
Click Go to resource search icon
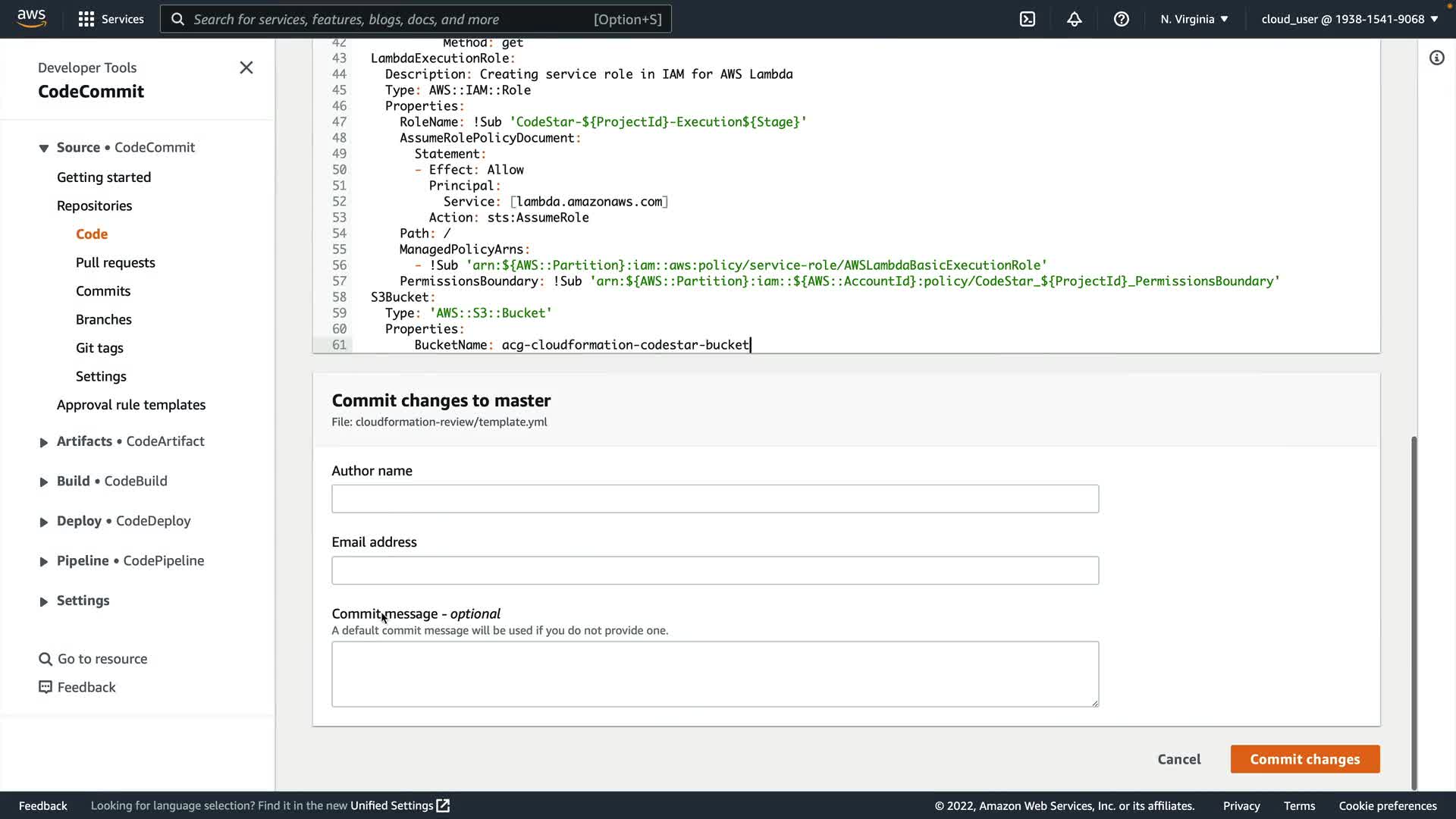45,659
